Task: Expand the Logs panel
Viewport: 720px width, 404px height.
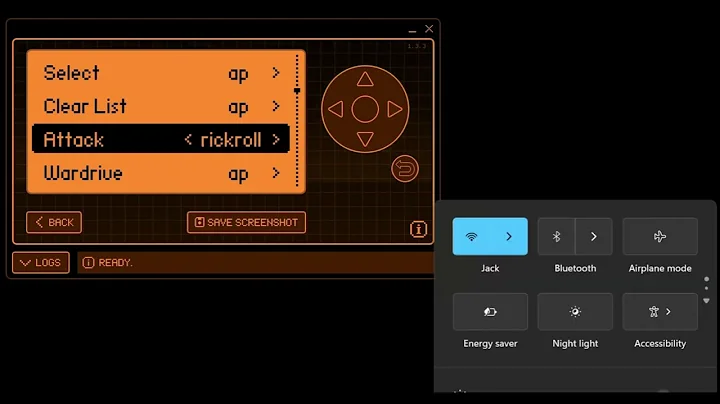Action: (41, 263)
